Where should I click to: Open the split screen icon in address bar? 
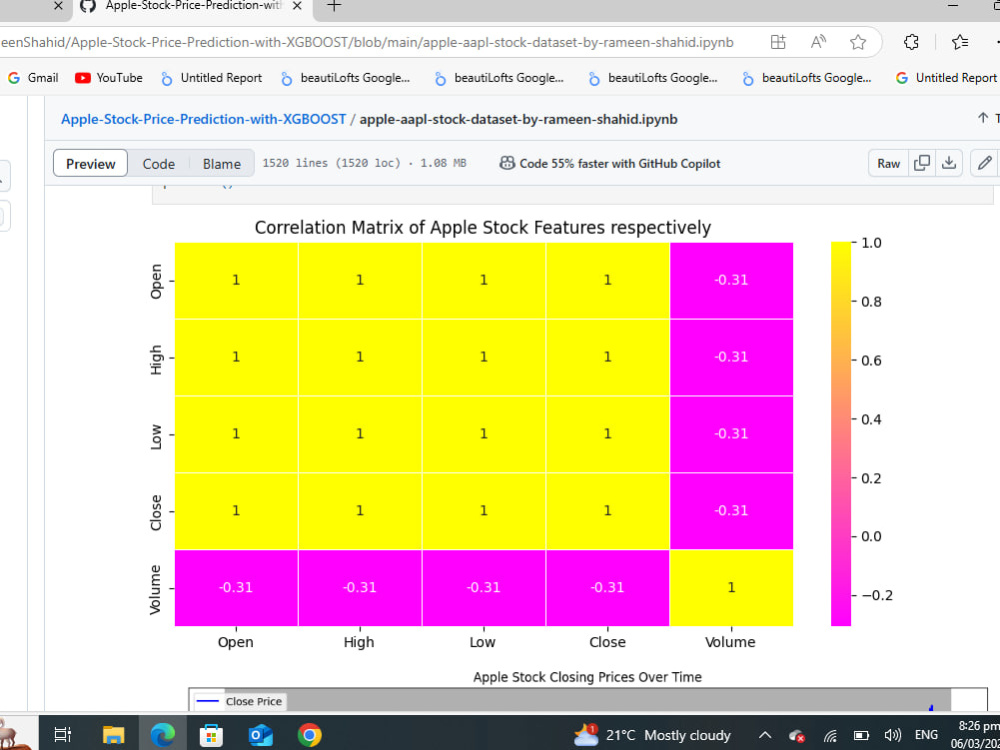pyautogui.click(x=778, y=42)
